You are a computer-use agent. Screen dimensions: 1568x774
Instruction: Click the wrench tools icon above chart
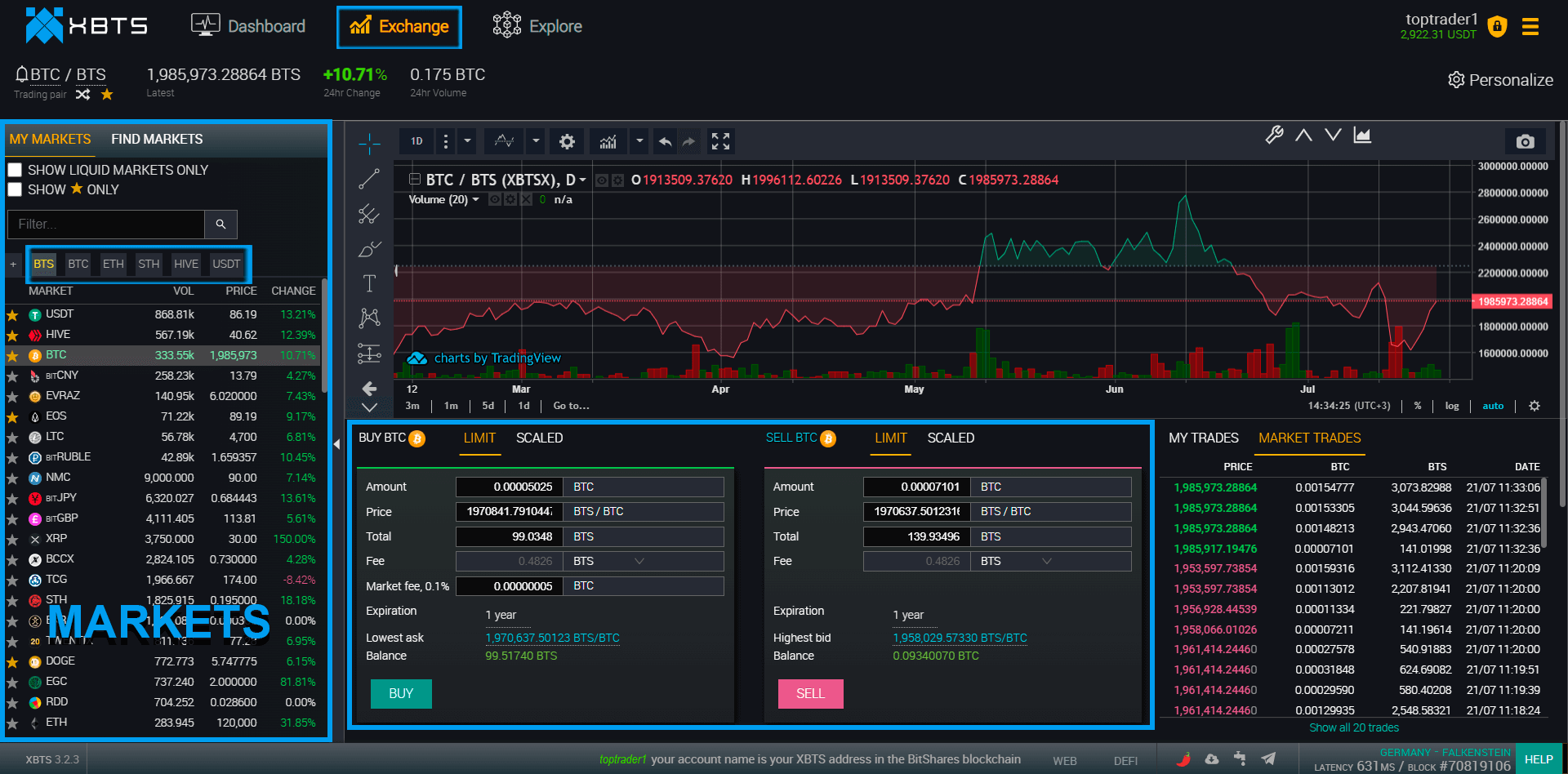tap(1274, 135)
